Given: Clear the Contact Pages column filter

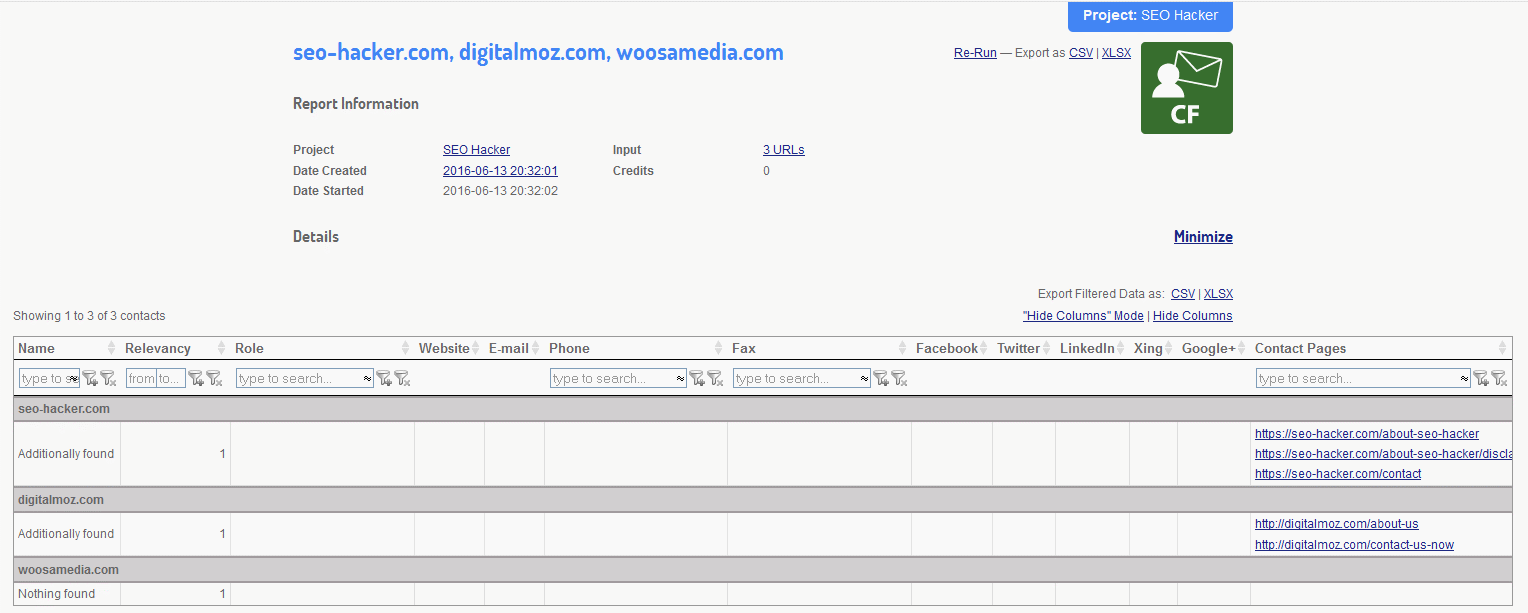Looking at the screenshot, I should (1498, 378).
